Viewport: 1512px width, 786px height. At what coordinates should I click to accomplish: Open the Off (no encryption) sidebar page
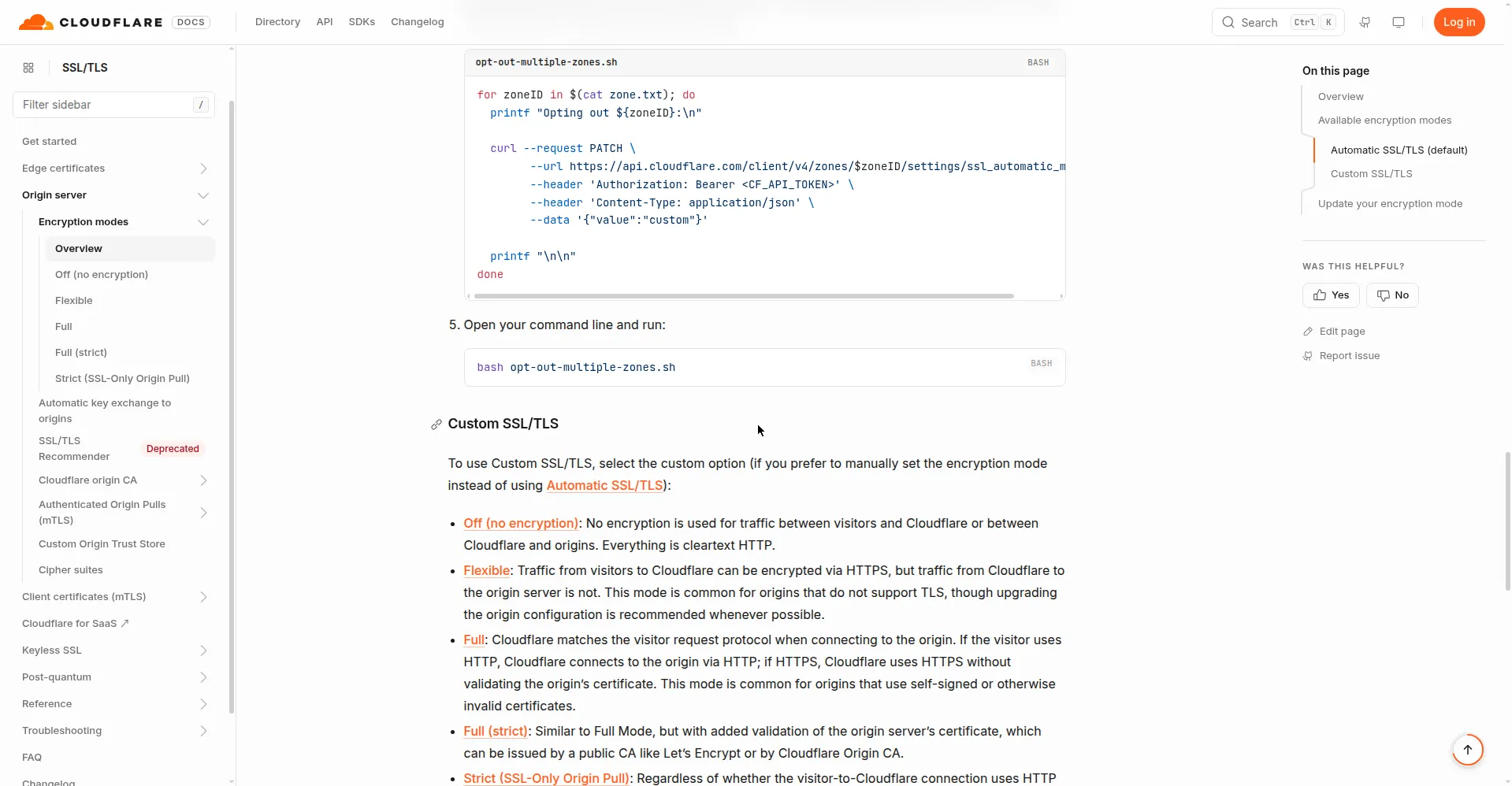(102, 275)
